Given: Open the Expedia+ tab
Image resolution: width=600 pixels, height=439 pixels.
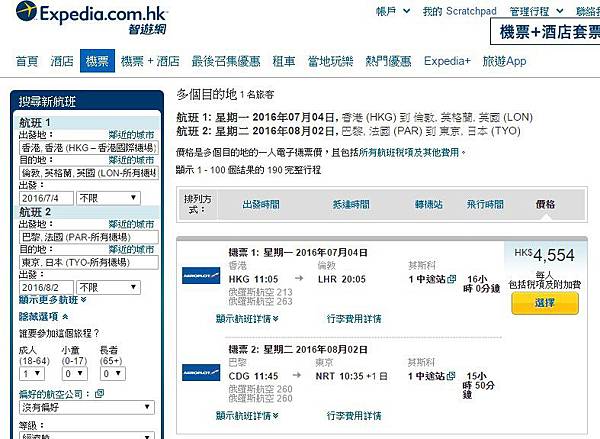Looking at the screenshot, I should [x=447, y=61].
